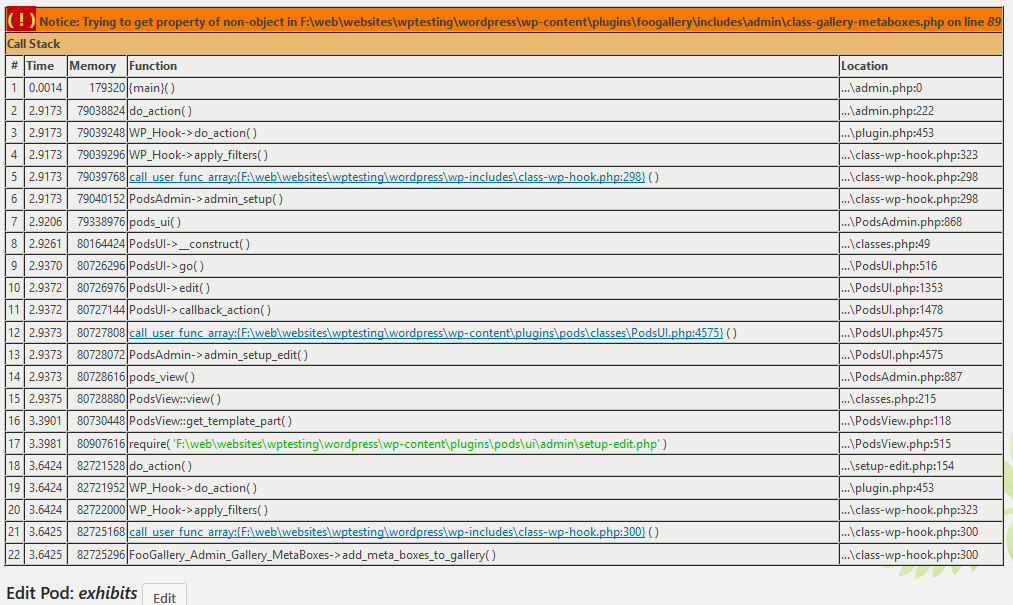Click the Edit Pod: exhibits heading
The image size is (1013, 605).
coord(72,593)
